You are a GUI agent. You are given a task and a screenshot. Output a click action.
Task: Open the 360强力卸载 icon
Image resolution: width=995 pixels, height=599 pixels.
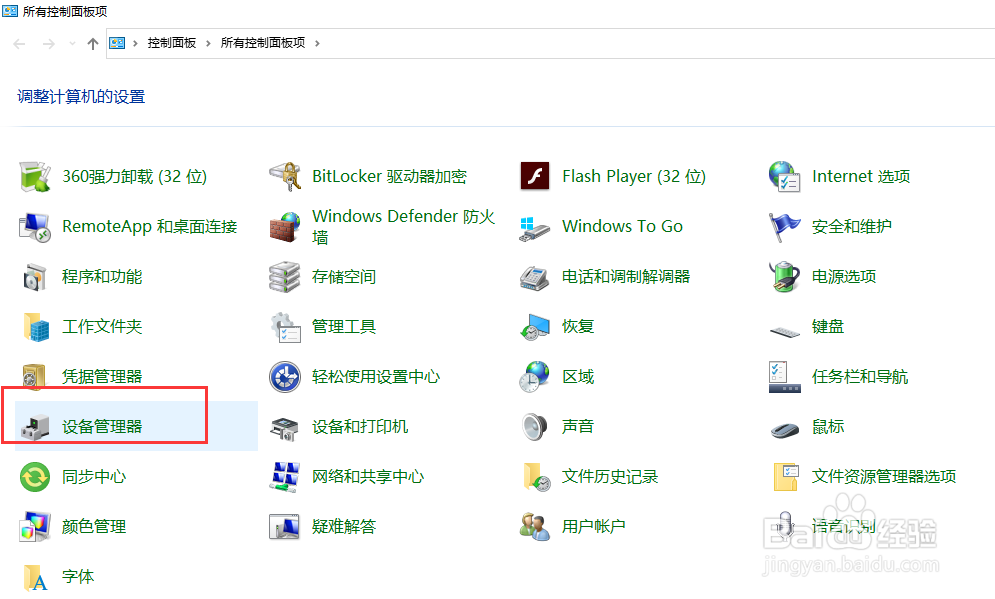click(35, 176)
